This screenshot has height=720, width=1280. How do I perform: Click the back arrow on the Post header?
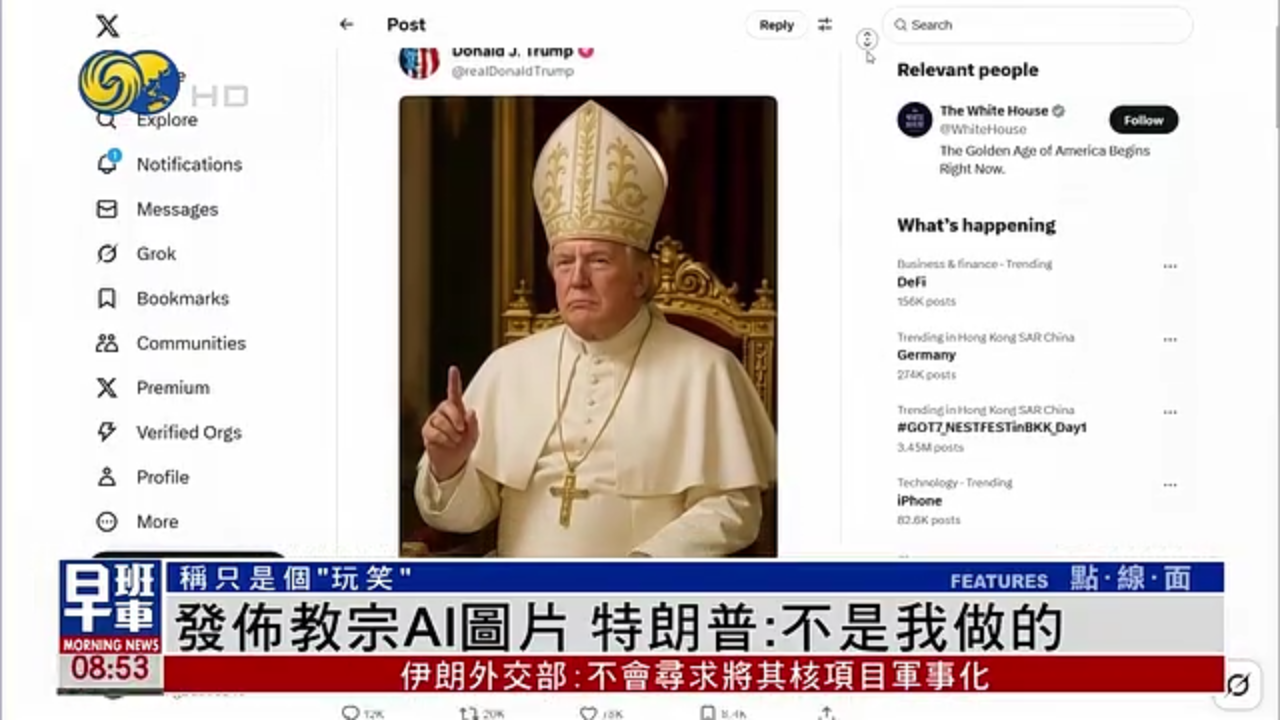346,24
